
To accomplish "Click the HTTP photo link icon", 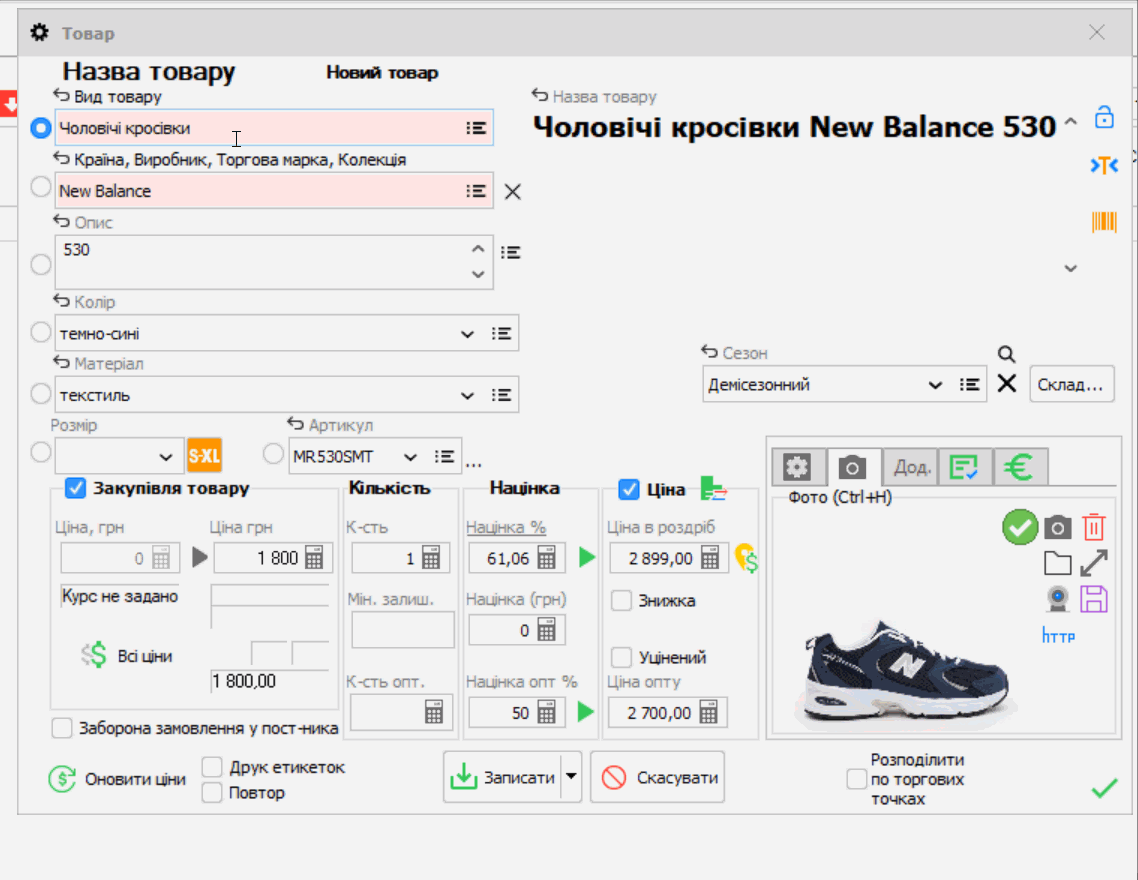I will [1058, 635].
